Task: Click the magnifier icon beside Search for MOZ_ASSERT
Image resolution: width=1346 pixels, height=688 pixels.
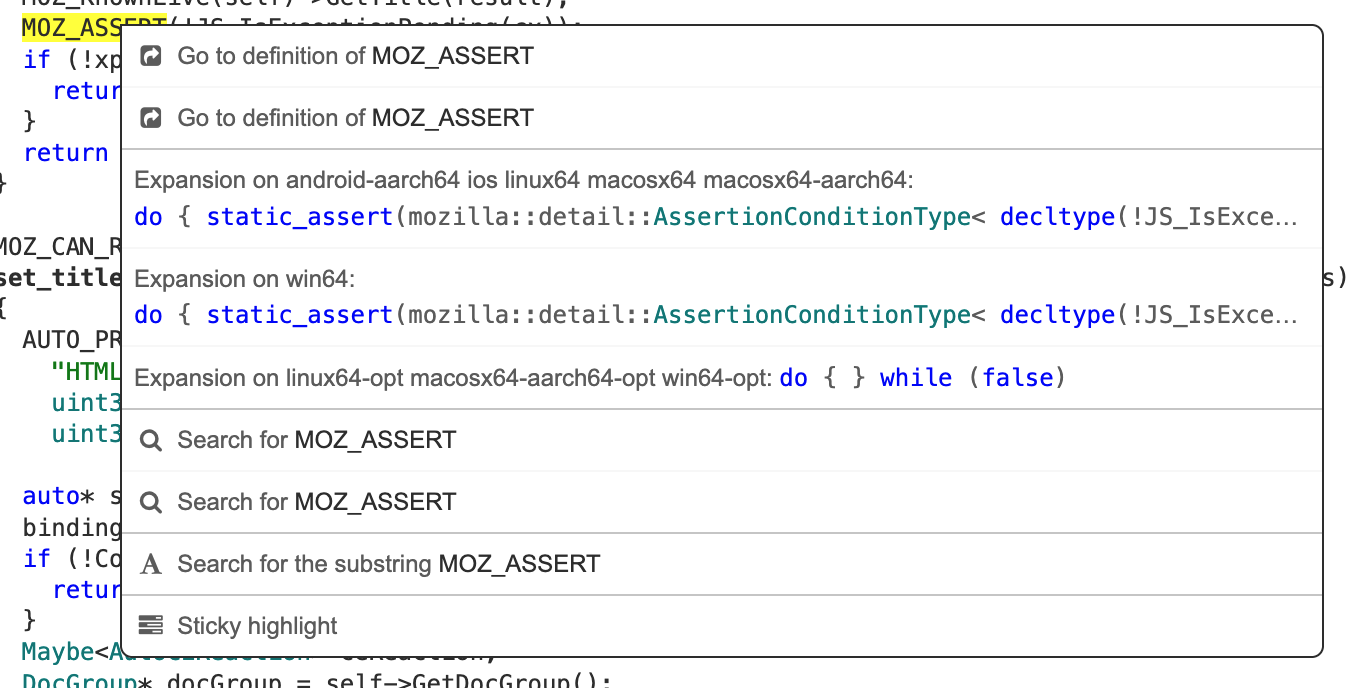Action: click(151, 440)
